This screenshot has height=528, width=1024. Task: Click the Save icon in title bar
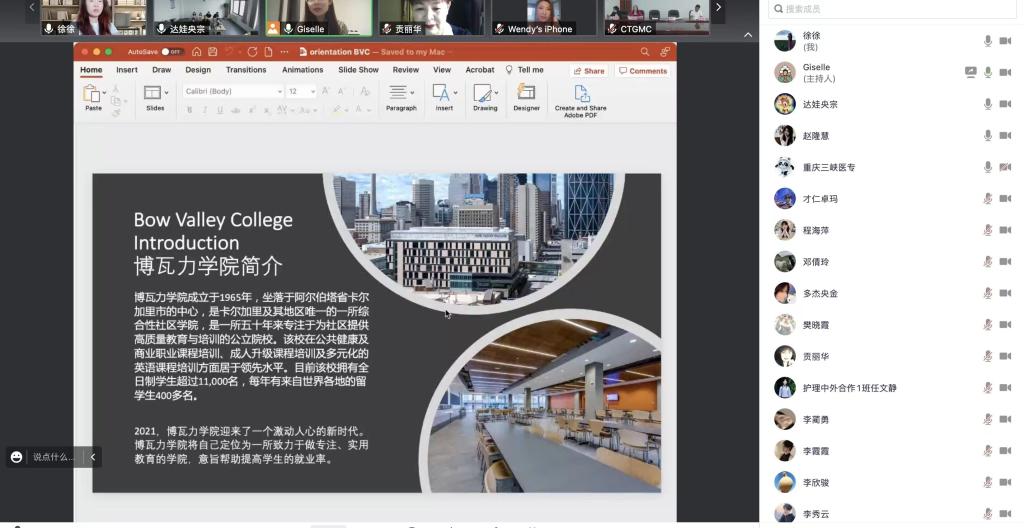click(x=212, y=52)
